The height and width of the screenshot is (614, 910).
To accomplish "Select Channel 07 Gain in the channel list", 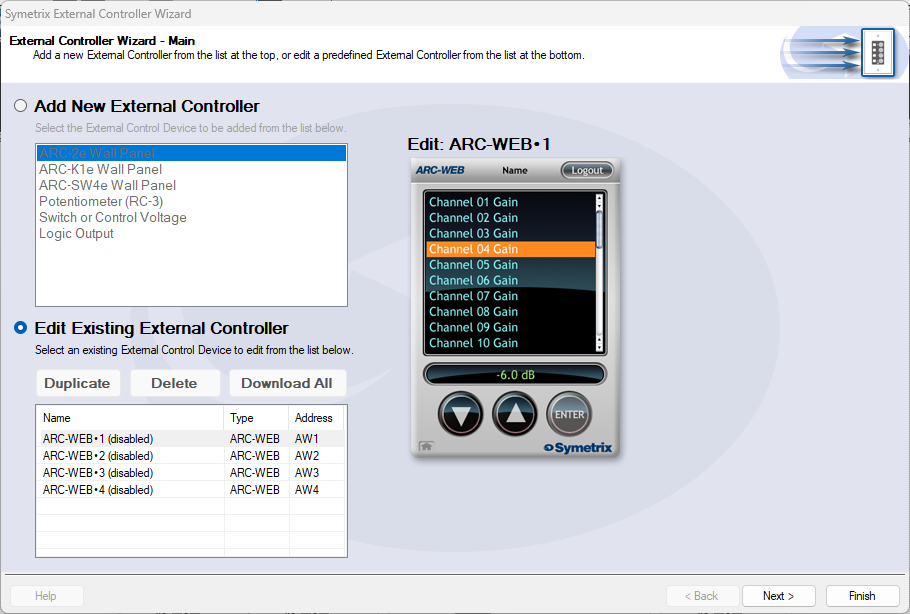I will (x=473, y=296).
